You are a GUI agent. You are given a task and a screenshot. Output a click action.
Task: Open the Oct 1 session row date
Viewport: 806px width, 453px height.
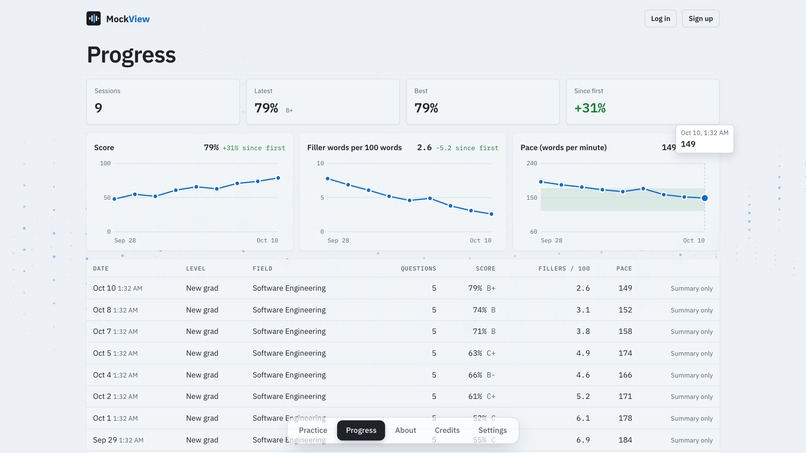[x=115, y=418]
